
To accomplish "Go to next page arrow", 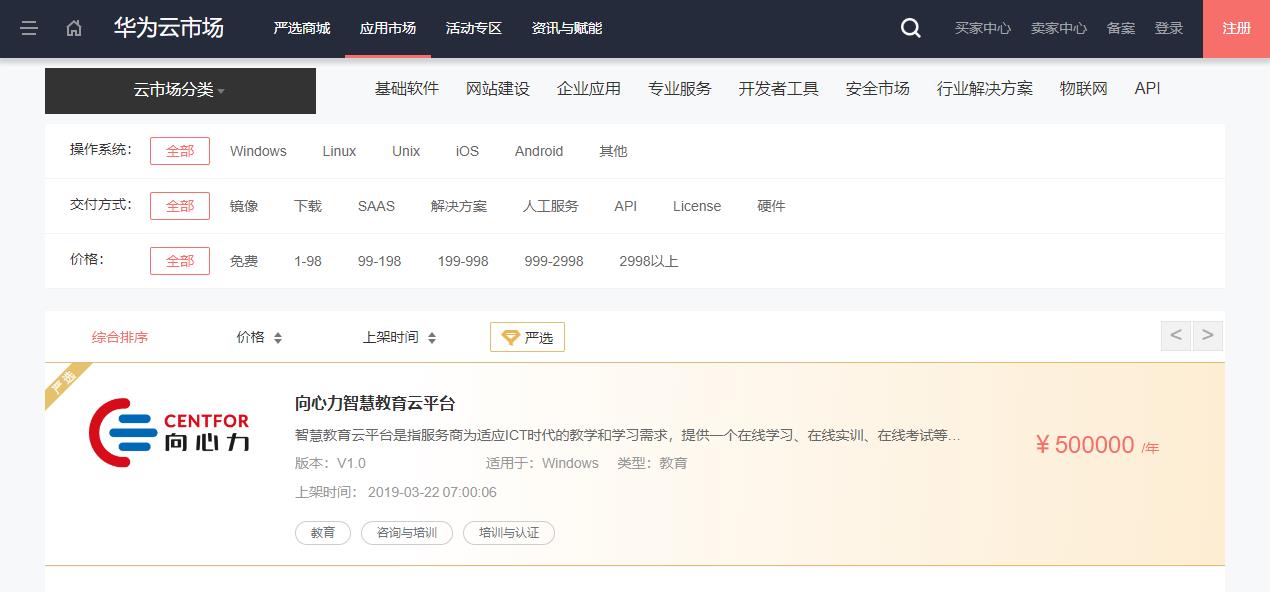I will pyautogui.click(x=1207, y=335).
